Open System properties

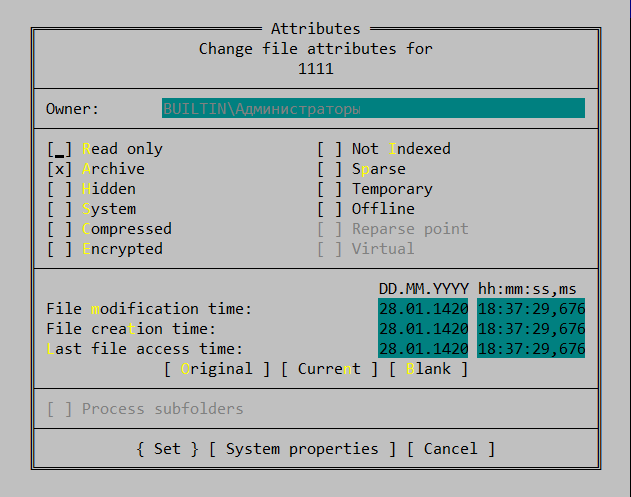point(302,449)
